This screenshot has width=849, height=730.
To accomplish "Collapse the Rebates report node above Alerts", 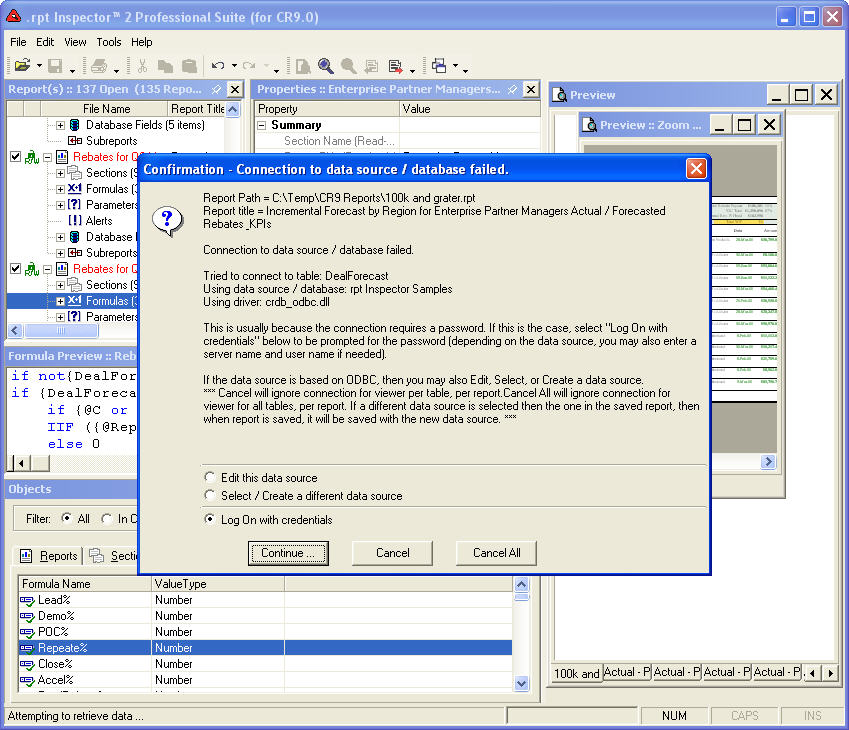I will 47,157.
